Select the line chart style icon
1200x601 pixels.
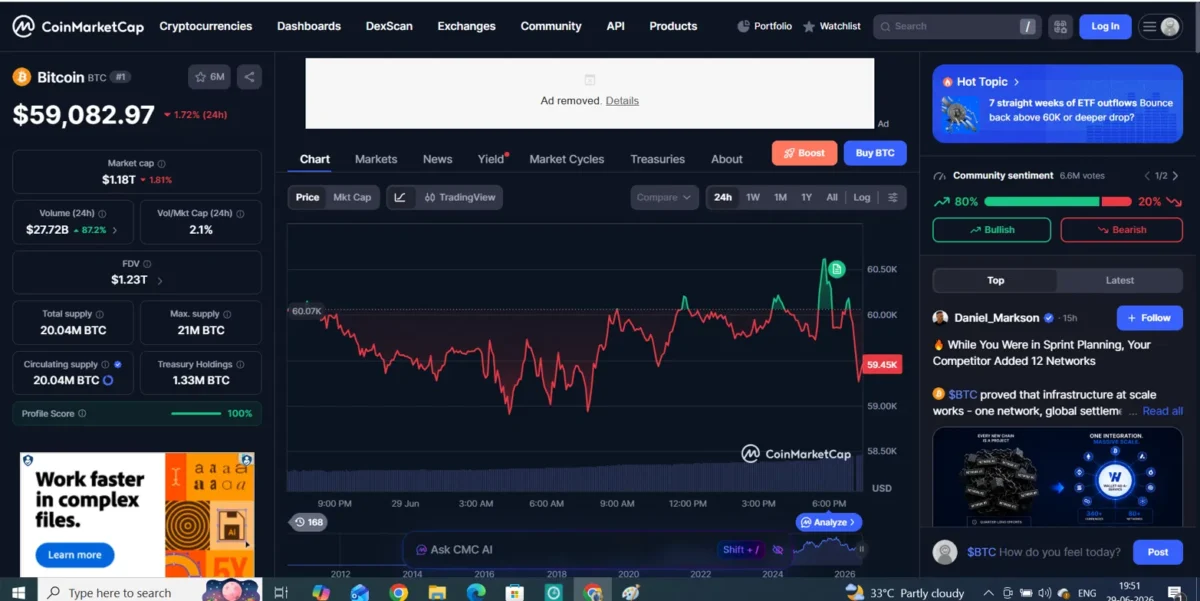(400, 197)
